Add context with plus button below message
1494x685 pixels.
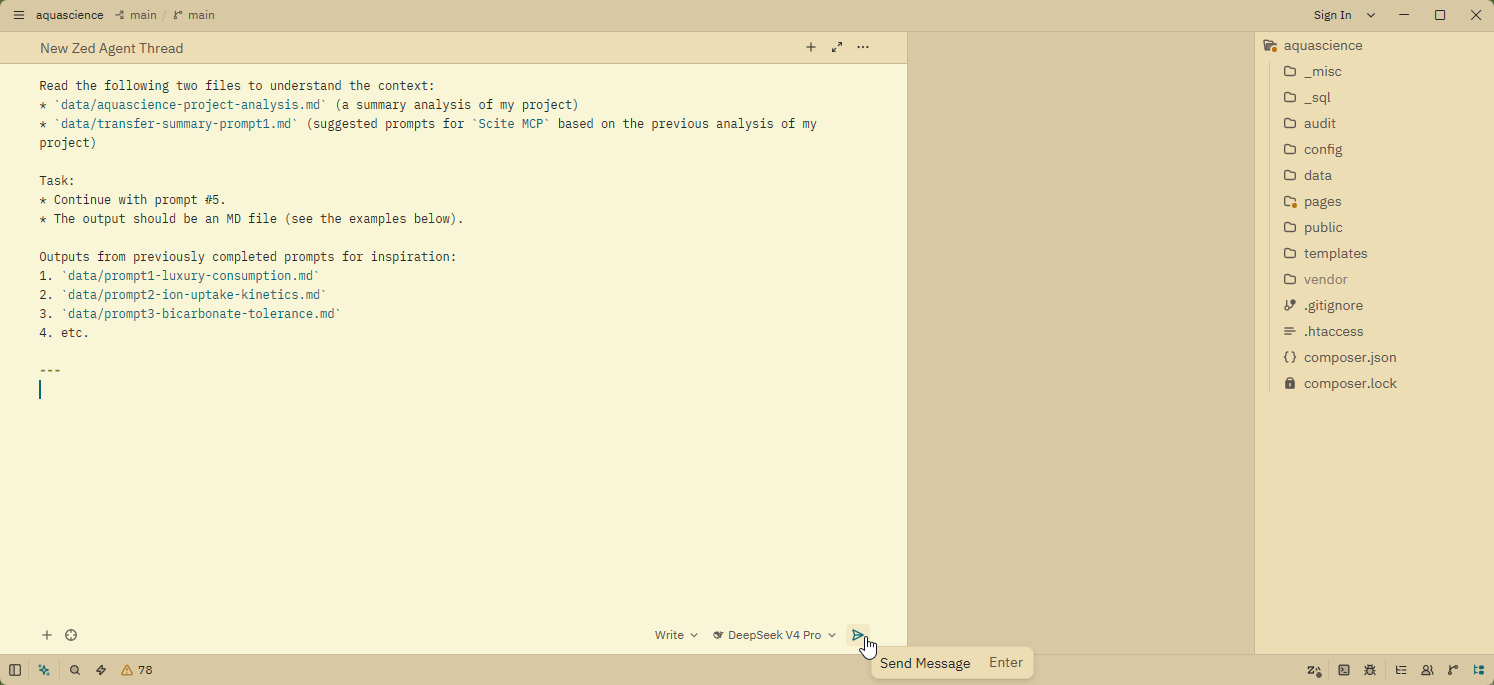(46, 635)
